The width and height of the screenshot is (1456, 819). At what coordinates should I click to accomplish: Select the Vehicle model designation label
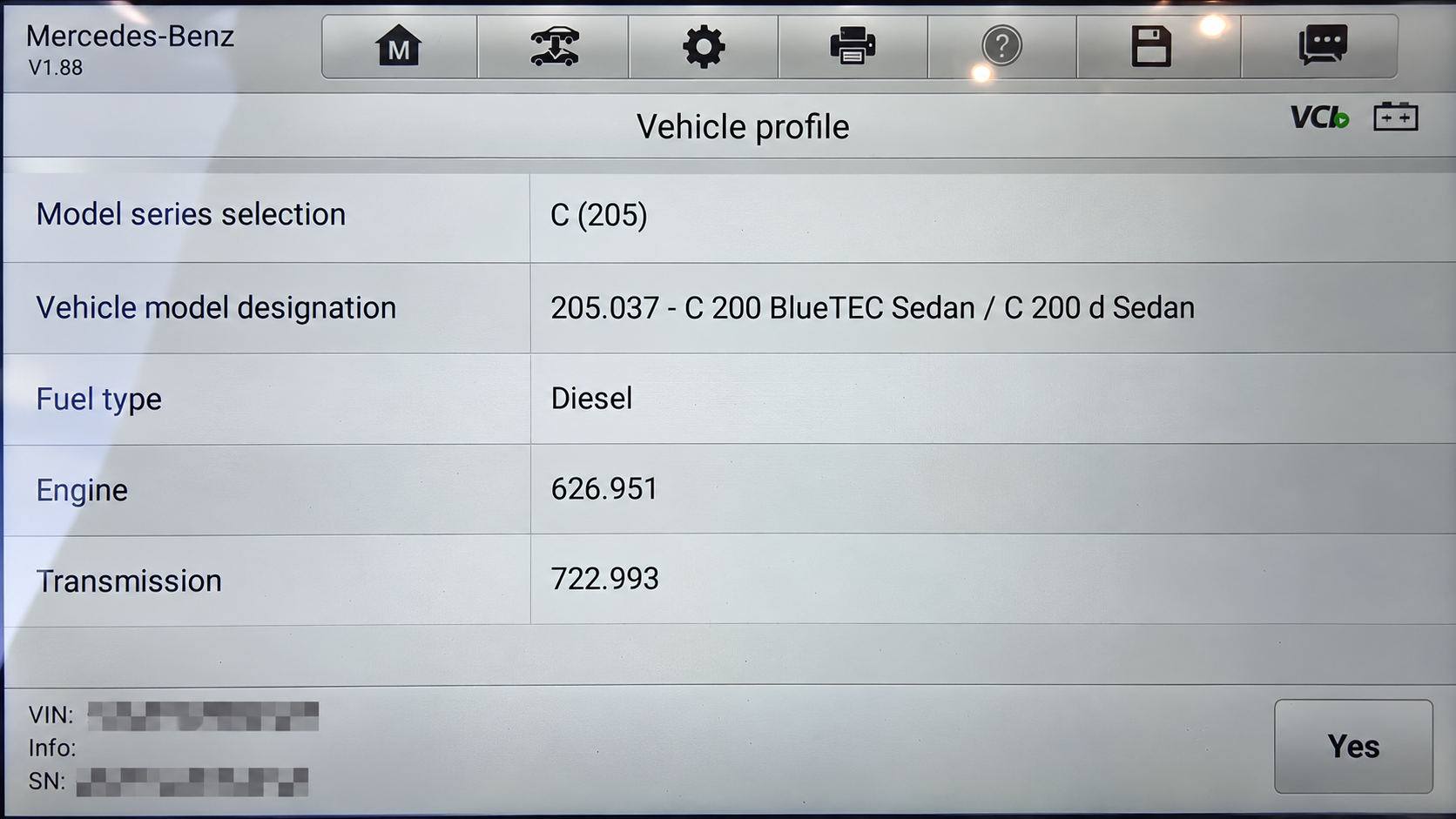tap(216, 308)
